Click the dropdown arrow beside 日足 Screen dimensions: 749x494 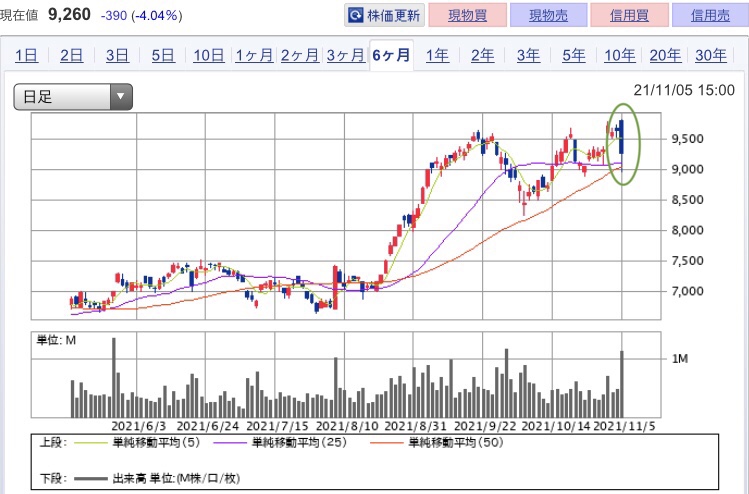tap(121, 97)
